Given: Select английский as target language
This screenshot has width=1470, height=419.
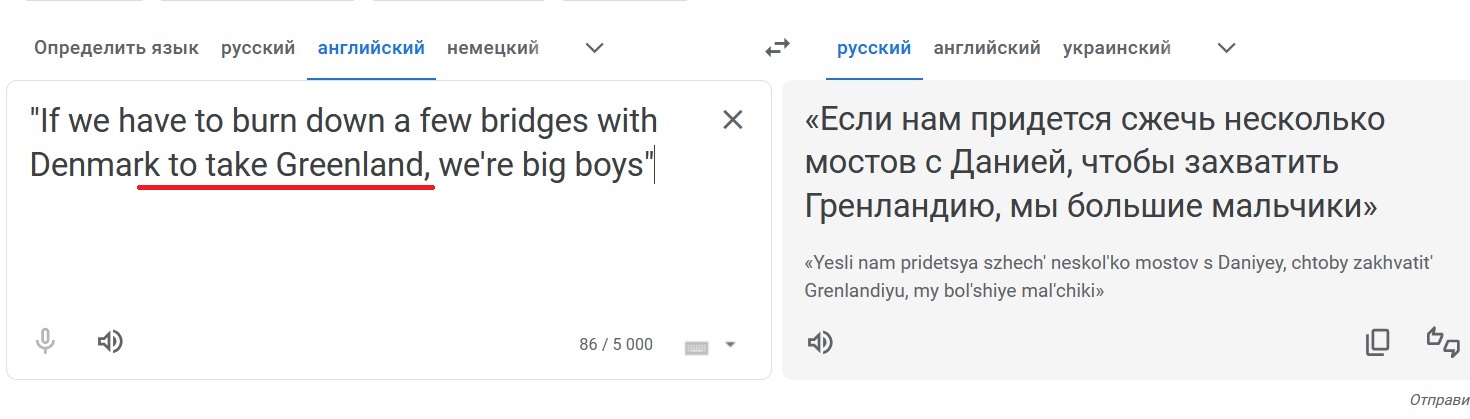Looking at the screenshot, I should 987,47.
